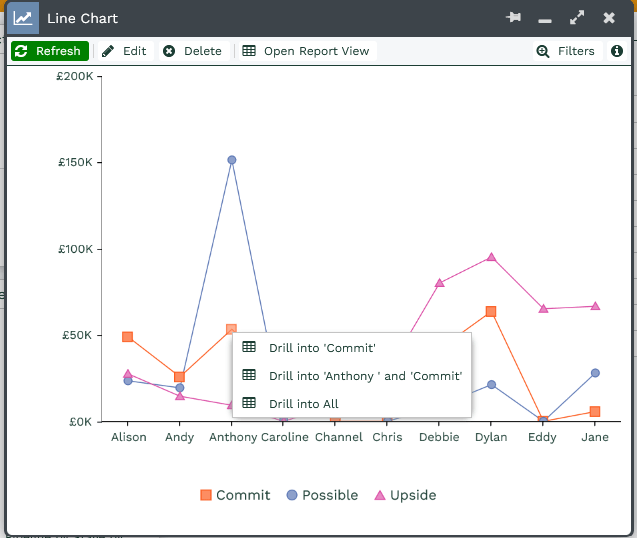637x538 pixels.
Task: Click the Commit data point for Alison
Action: coord(128,337)
